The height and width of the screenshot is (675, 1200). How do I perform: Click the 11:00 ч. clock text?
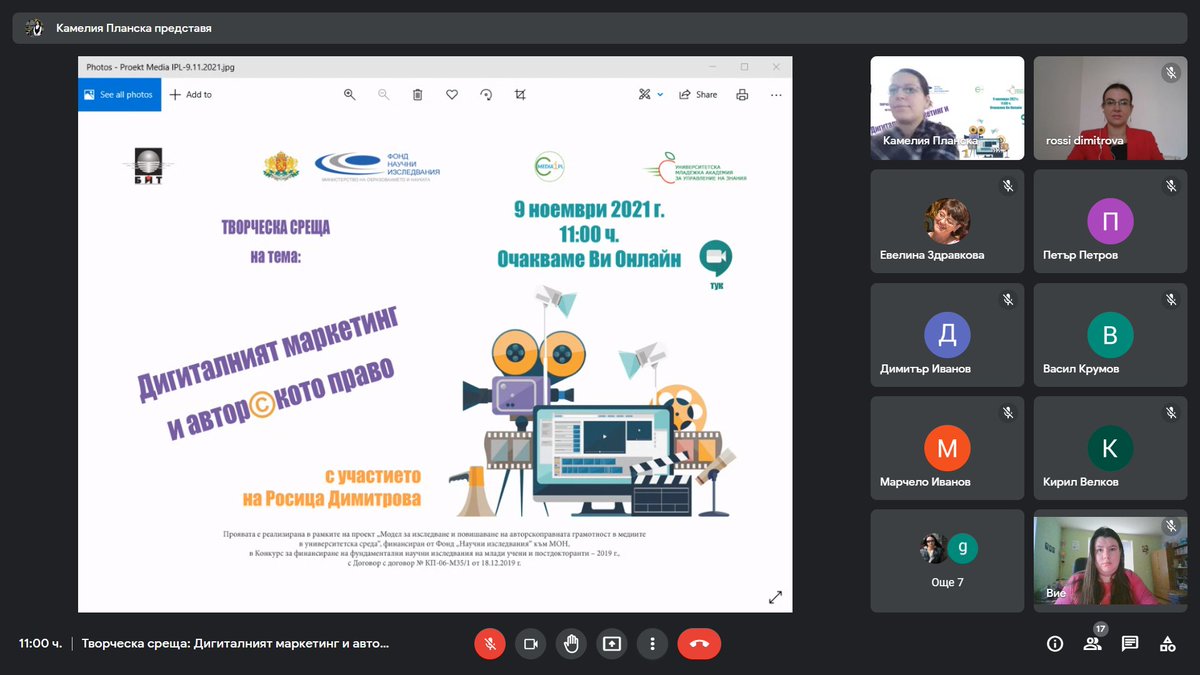40,644
